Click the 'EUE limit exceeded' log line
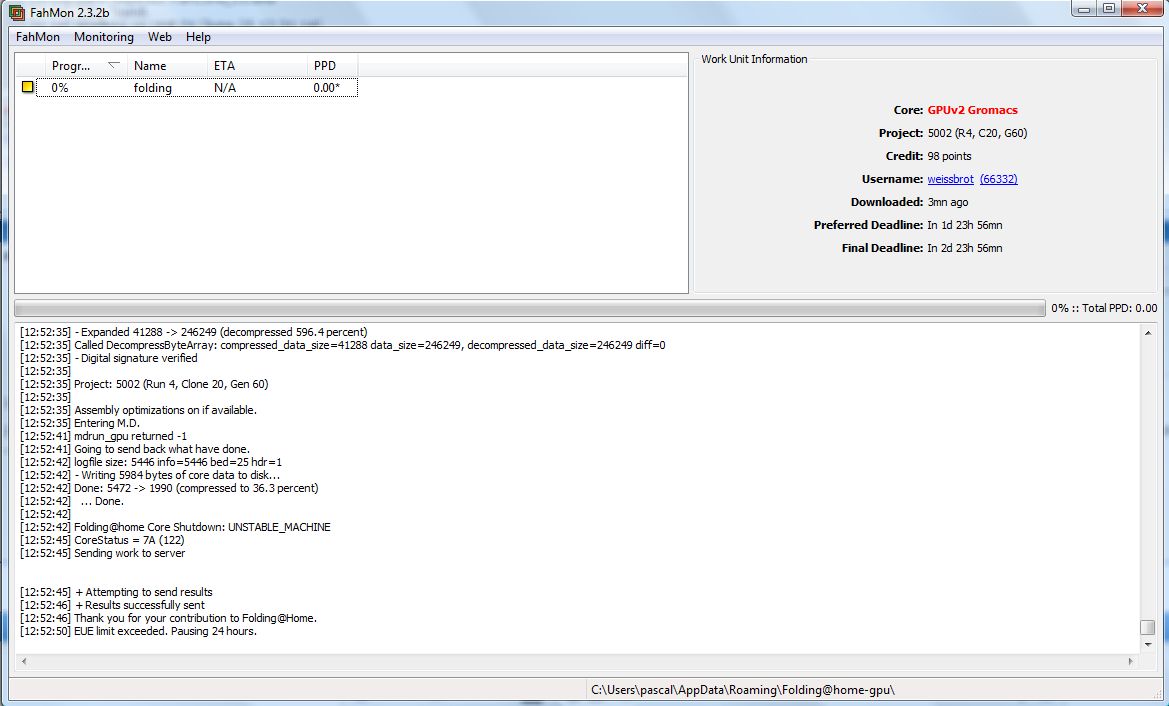 (139, 631)
